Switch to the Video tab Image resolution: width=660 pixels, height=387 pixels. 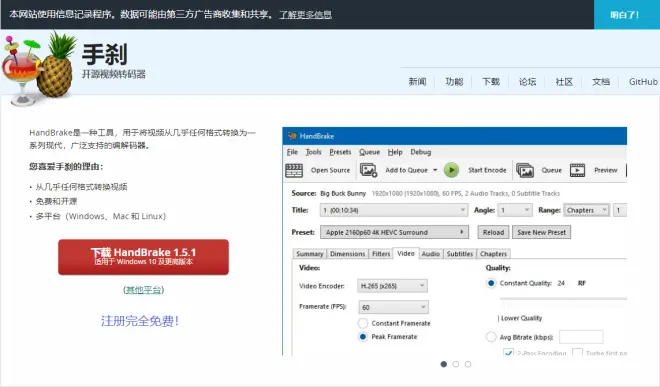[x=406, y=253]
